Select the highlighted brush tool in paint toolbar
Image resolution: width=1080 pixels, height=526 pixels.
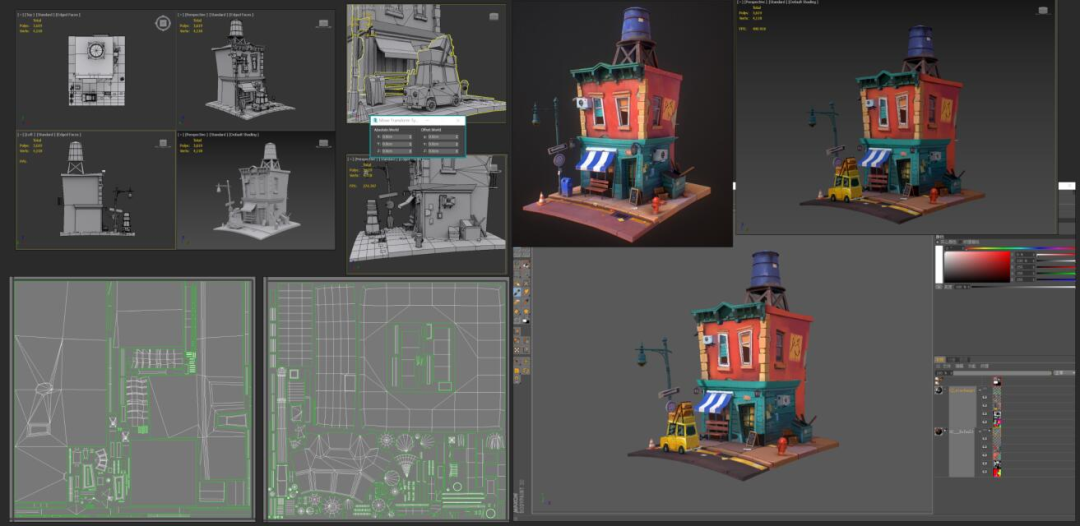pyautogui.click(x=517, y=292)
